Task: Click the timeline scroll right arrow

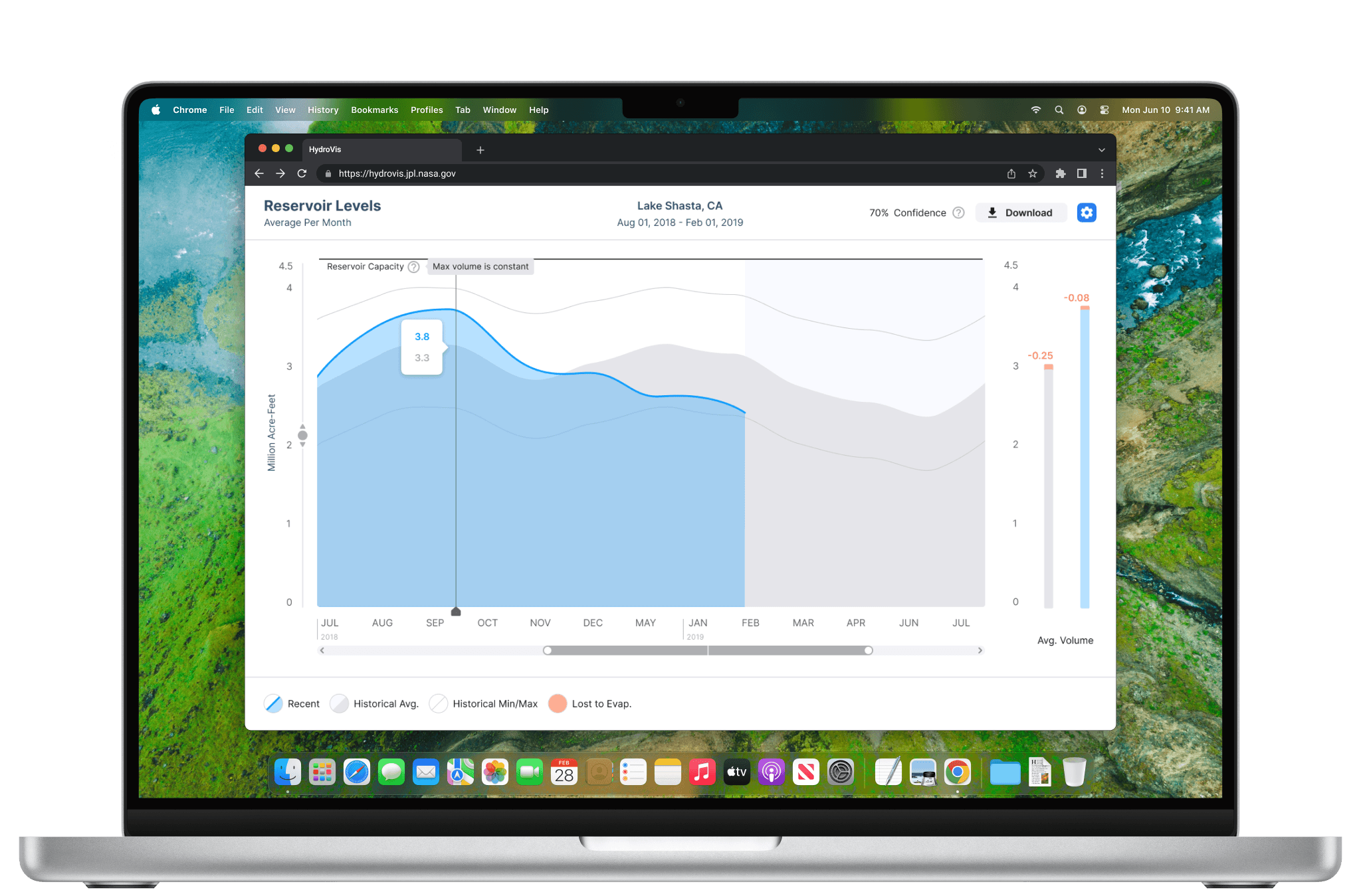Action: point(980,650)
